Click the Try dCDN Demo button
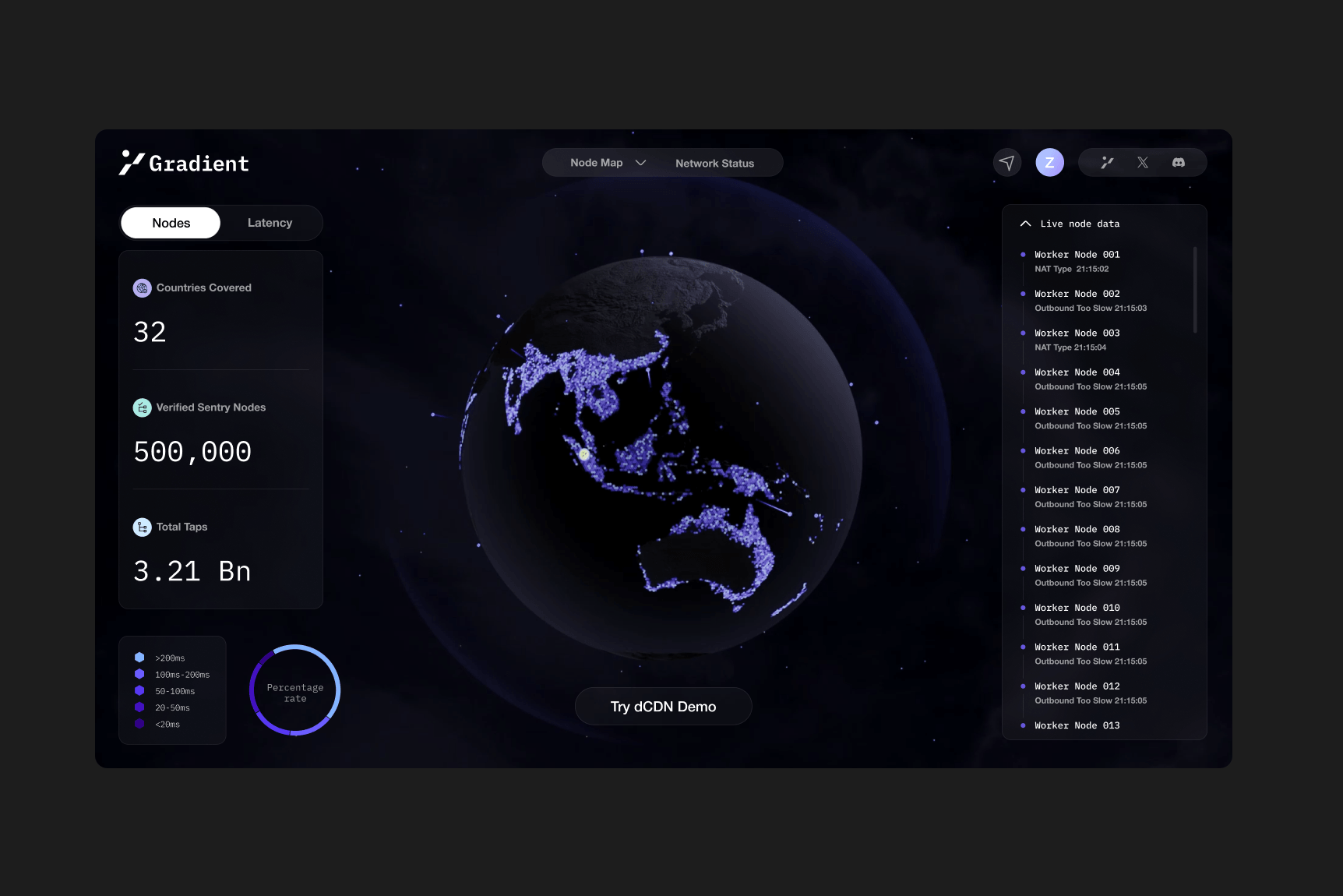The height and width of the screenshot is (896, 1343). (664, 707)
